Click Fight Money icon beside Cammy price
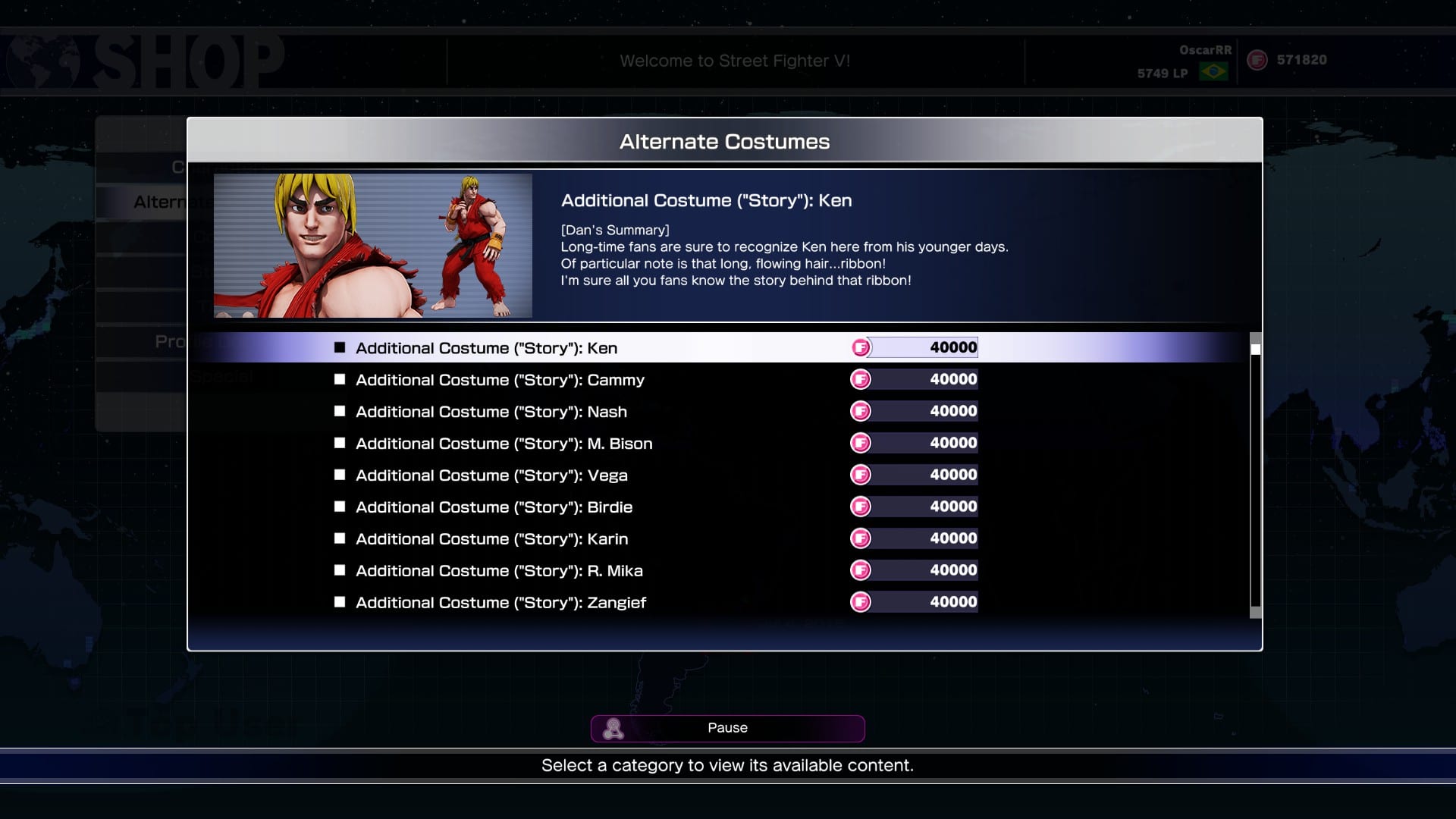Image resolution: width=1456 pixels, height=819 pixels. pos(861,379)
